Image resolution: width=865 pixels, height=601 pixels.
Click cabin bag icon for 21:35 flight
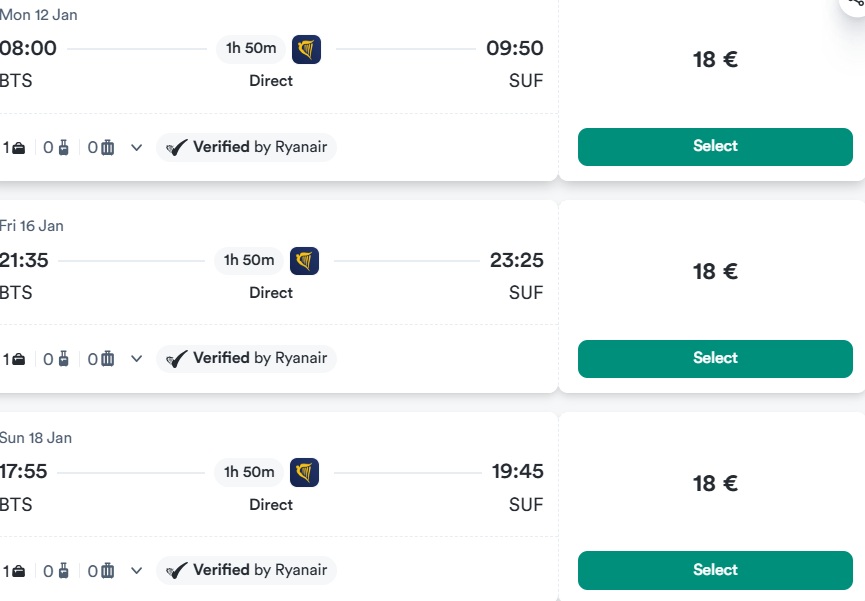coord(64,359)
